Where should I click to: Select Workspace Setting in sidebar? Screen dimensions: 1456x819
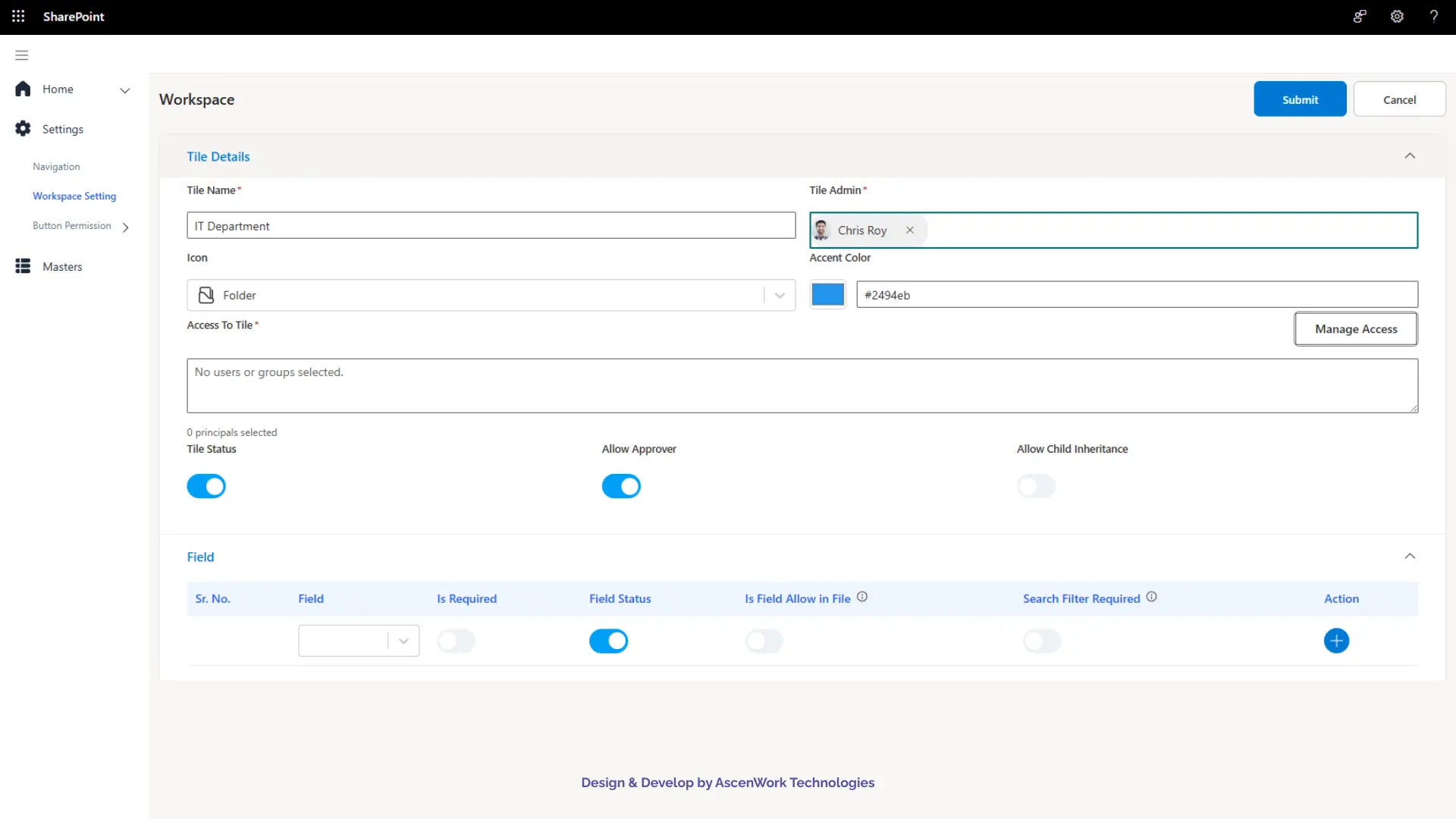[x=74, y=196]
